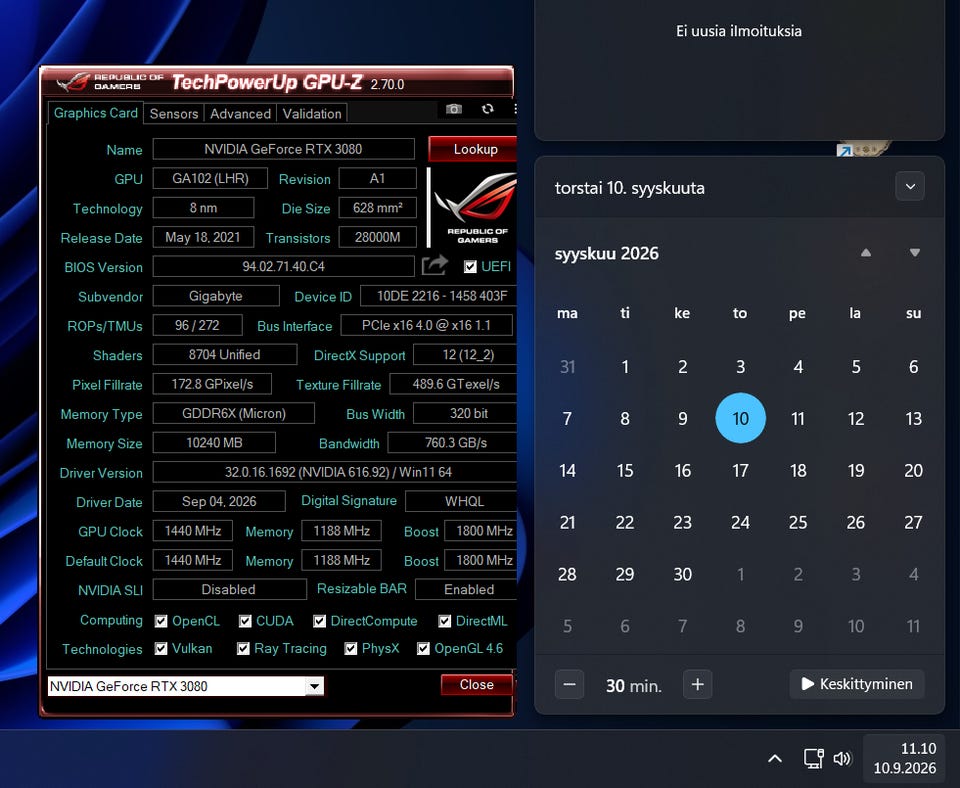960x788 pixels.
Task: Click the 30 min. focus duration value
Action: pos(634,686)
